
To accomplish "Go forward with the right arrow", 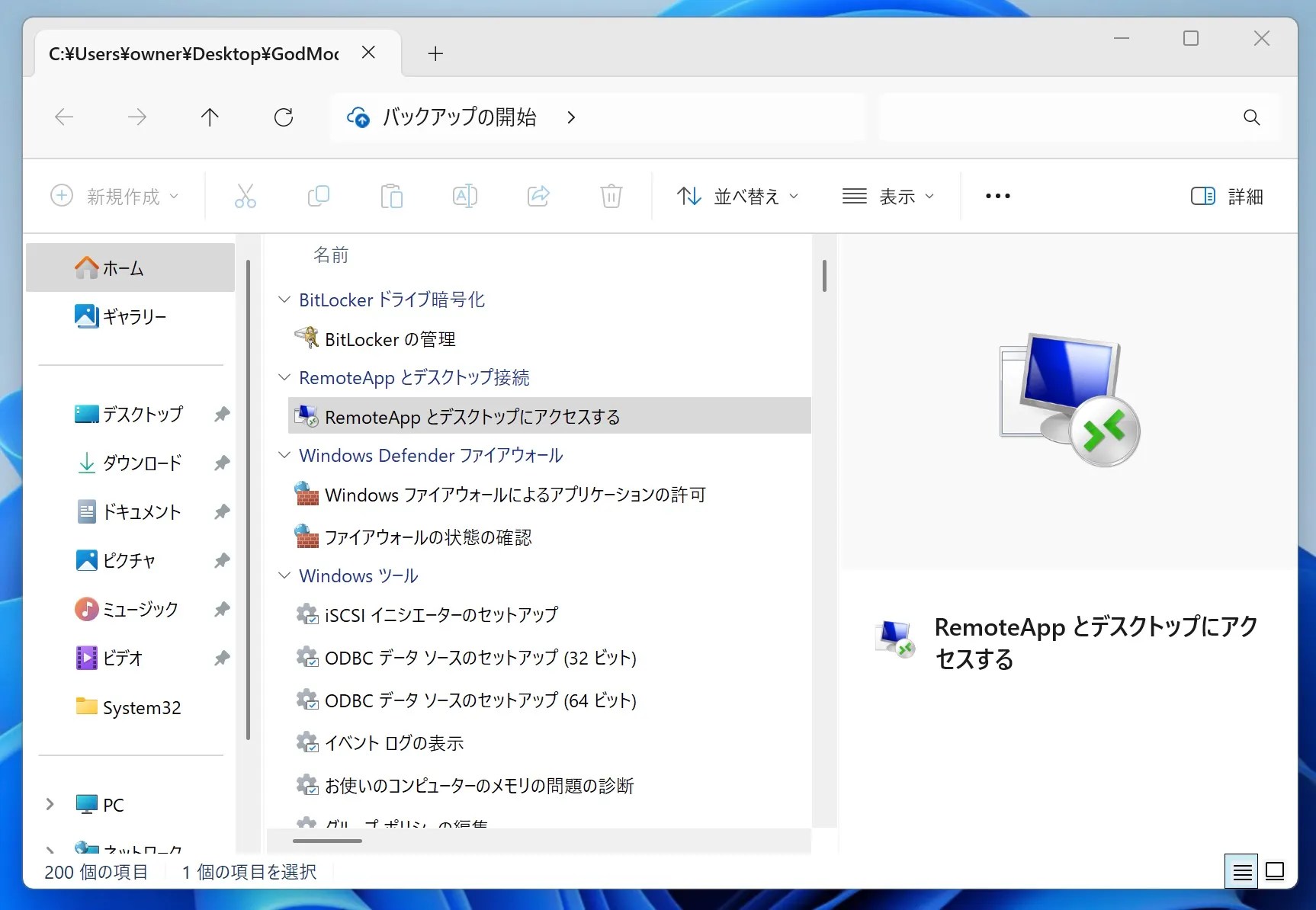I will (x=137, y=117).
